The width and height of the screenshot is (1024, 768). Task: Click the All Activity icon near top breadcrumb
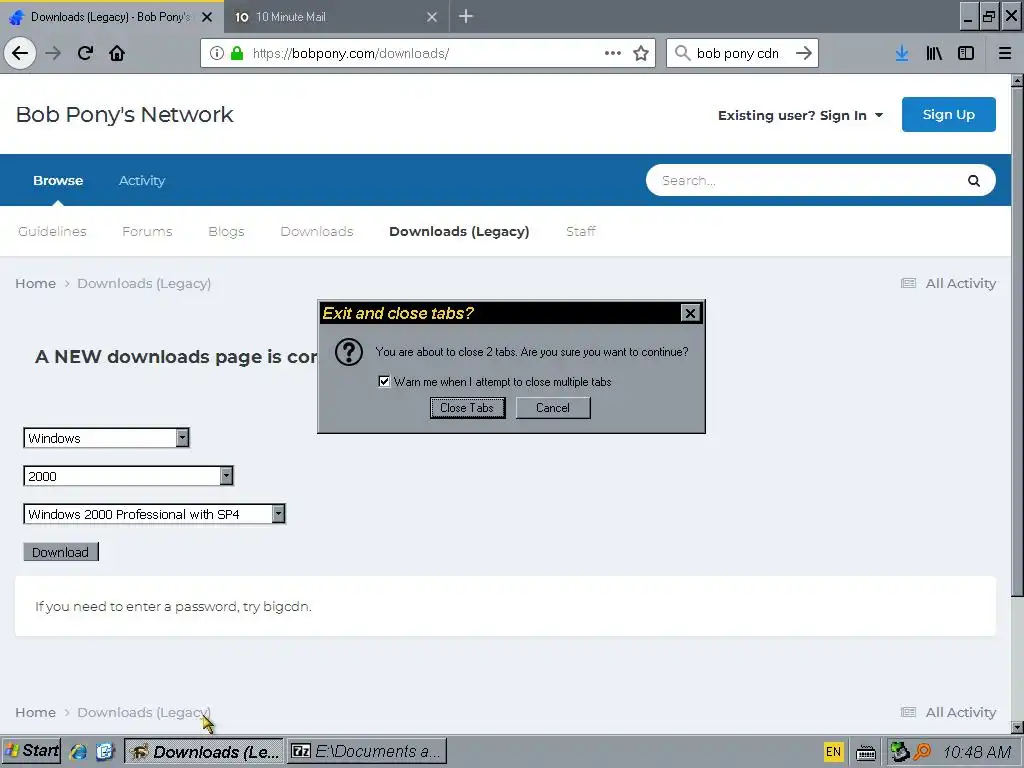tap(908, 283)
